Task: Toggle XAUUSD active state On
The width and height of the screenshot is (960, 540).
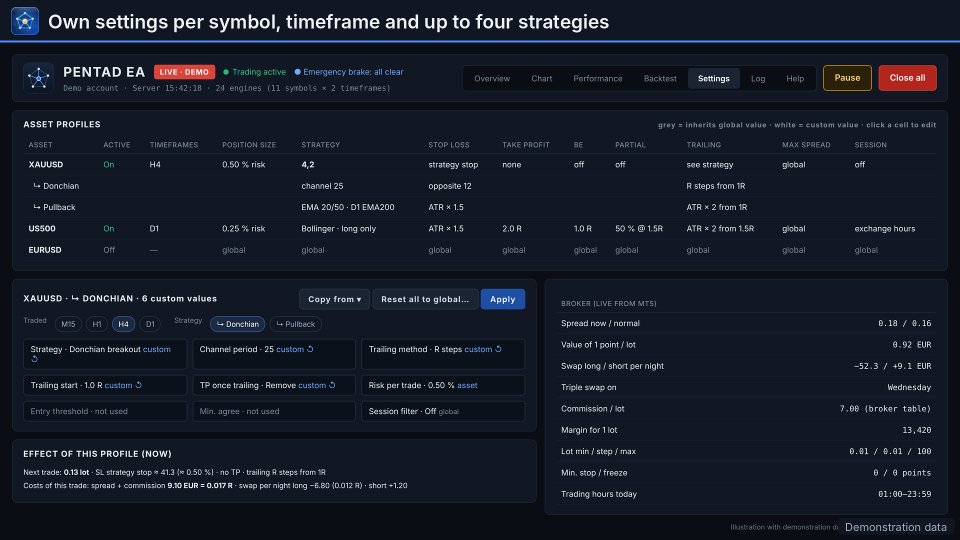Action: tap(109, 165)
